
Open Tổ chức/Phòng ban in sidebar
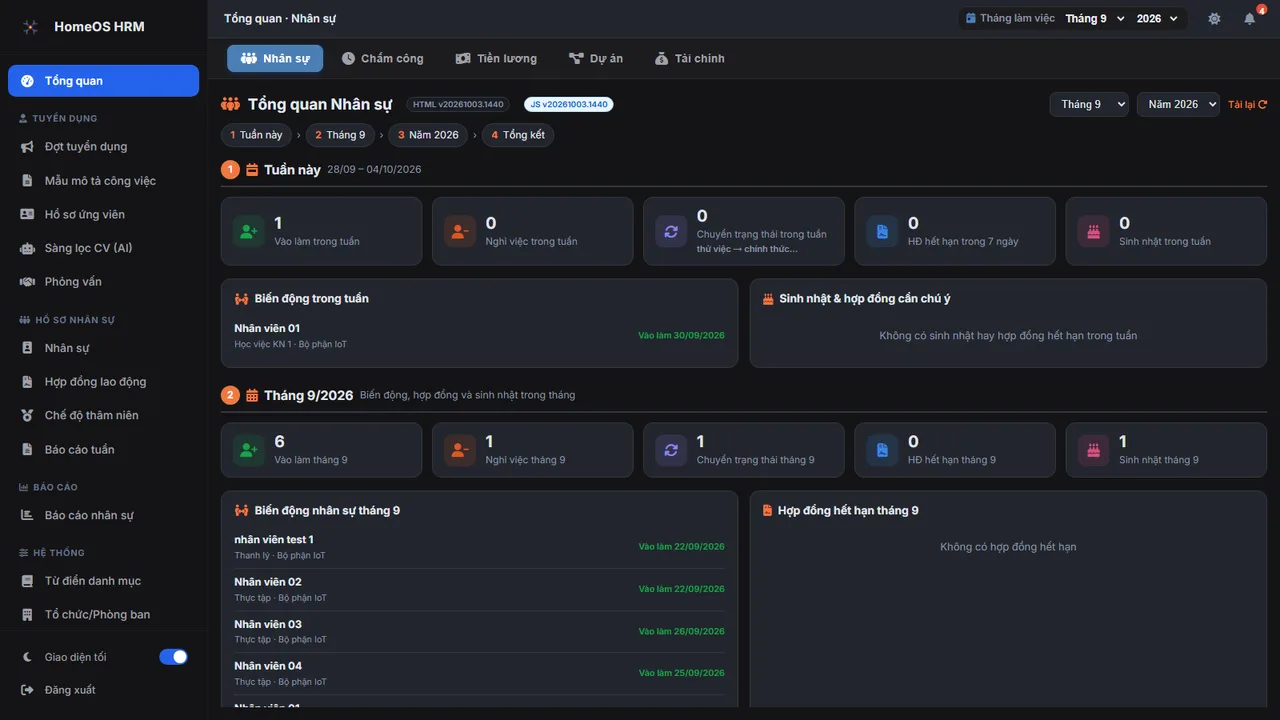(103, 615)
